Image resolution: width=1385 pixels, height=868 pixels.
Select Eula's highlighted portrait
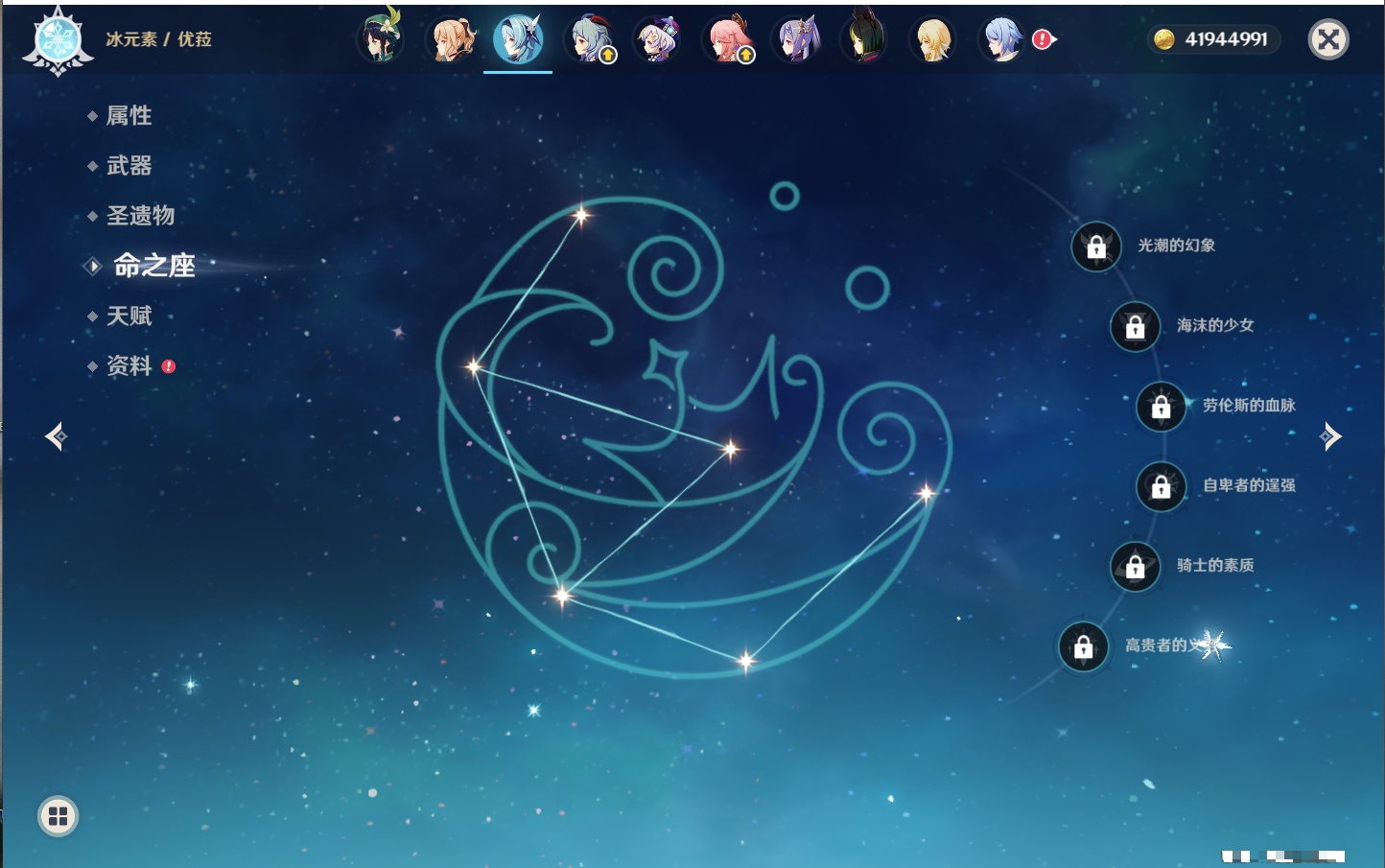point(518,39)
